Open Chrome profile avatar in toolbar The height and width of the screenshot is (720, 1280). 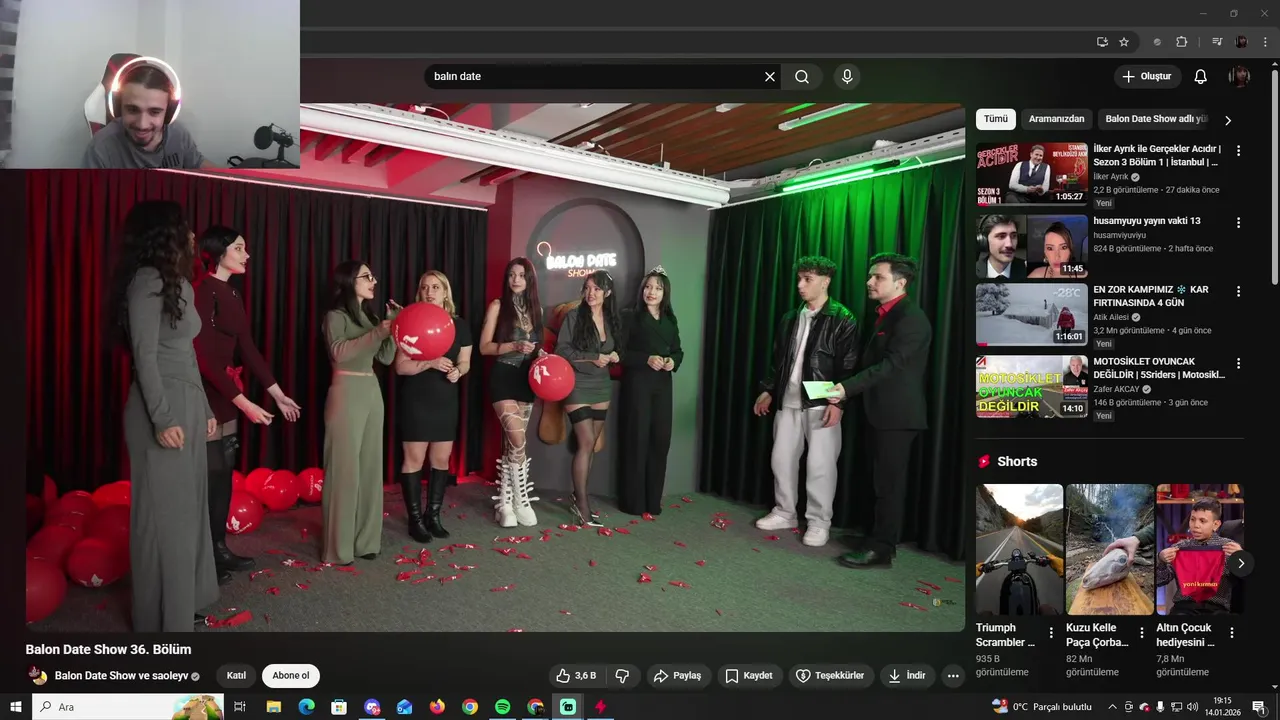tap(1242, 42)
